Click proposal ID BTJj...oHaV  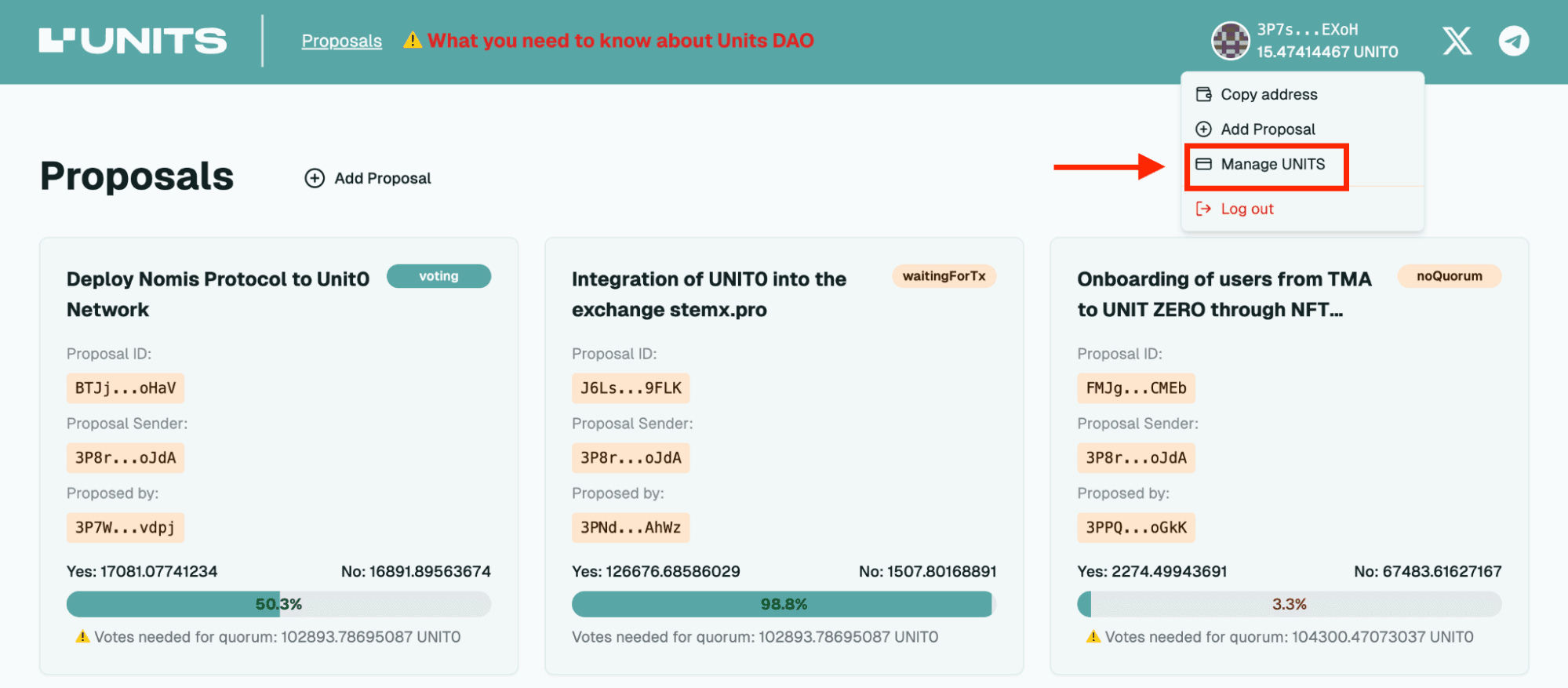126,388
